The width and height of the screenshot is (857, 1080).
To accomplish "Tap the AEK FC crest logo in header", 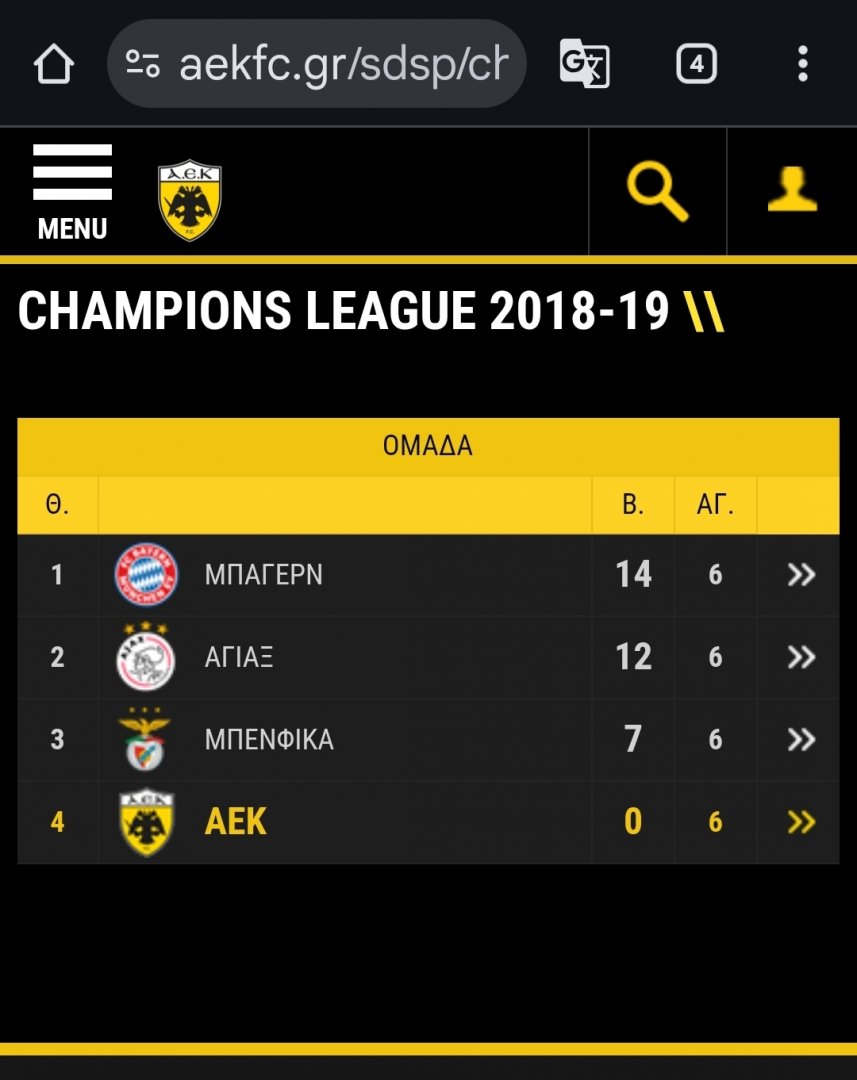I will (190, 200).
